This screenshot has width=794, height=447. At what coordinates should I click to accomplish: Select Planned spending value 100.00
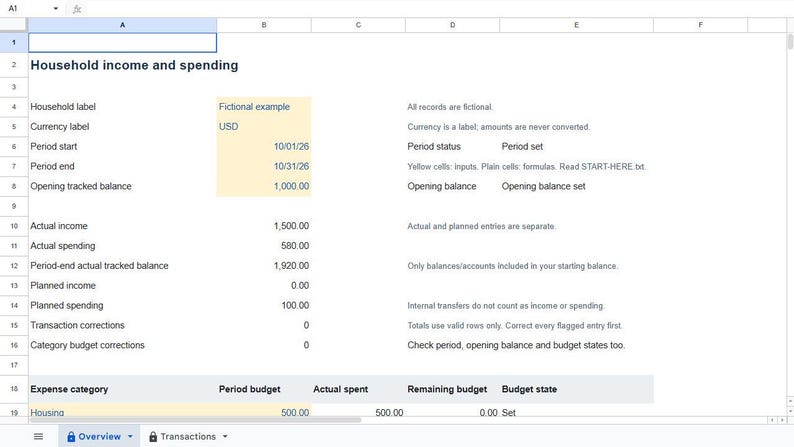click(264, 305)
